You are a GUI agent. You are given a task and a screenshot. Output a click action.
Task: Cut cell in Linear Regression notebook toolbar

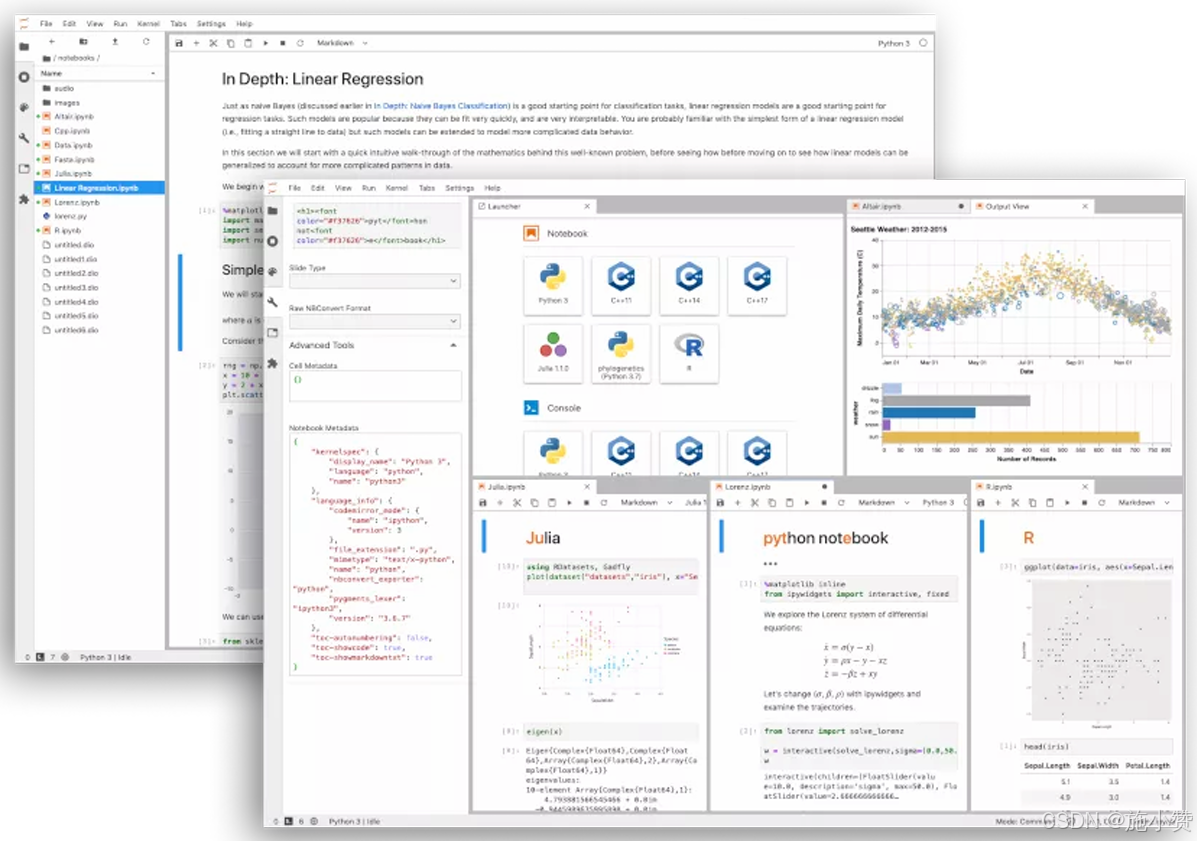coord(213,44)
